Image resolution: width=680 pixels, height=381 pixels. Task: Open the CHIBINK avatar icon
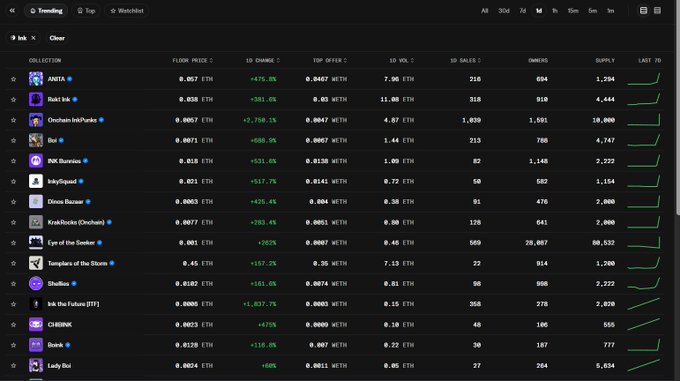click(36, 325)
